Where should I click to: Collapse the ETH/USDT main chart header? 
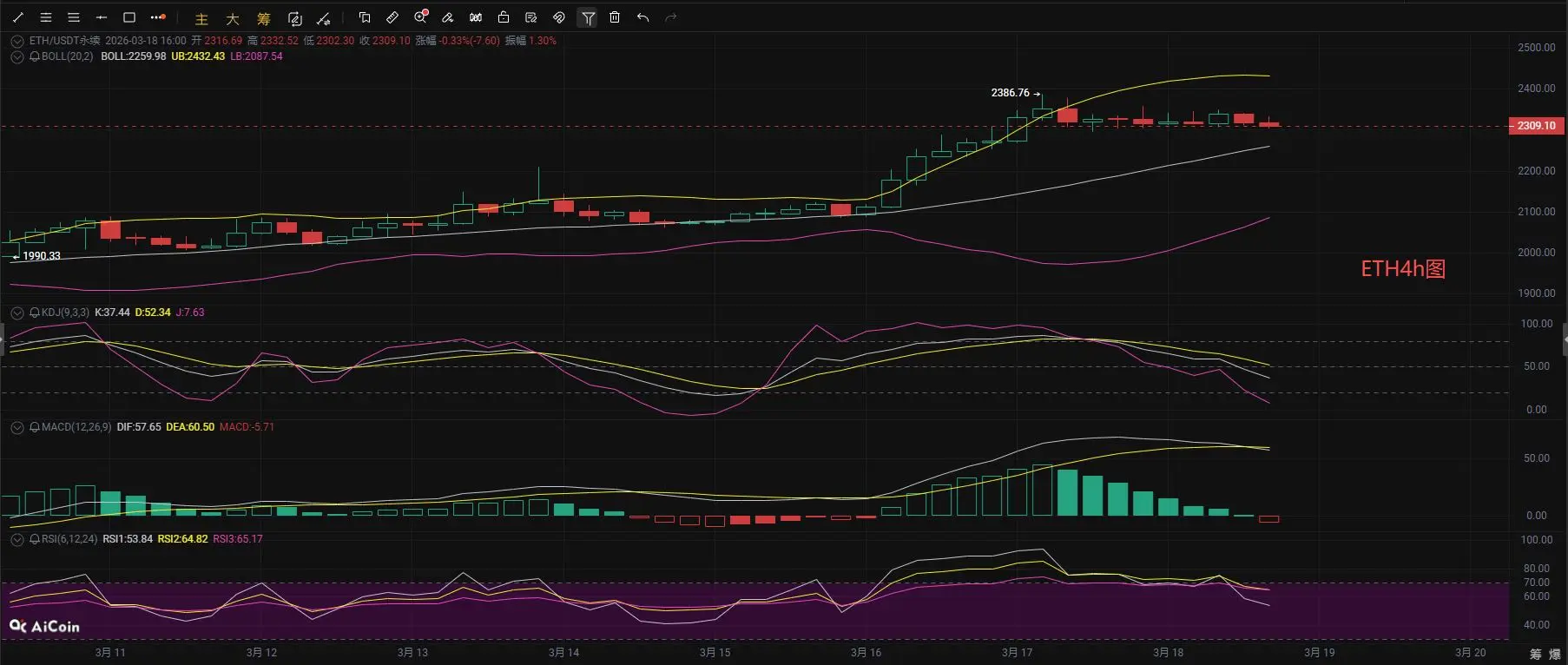coord(17,41)
